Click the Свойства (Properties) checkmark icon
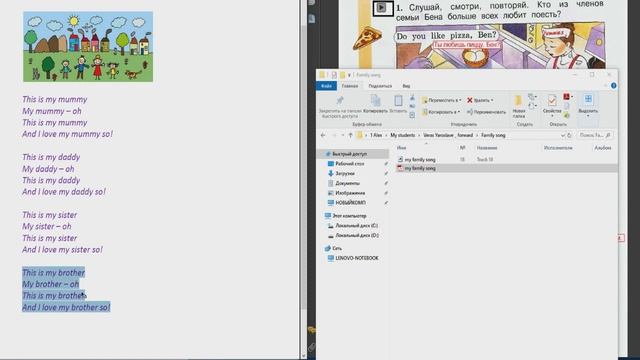Image resolution: width=640 pixels, height=360 pixels. [552, 100]
